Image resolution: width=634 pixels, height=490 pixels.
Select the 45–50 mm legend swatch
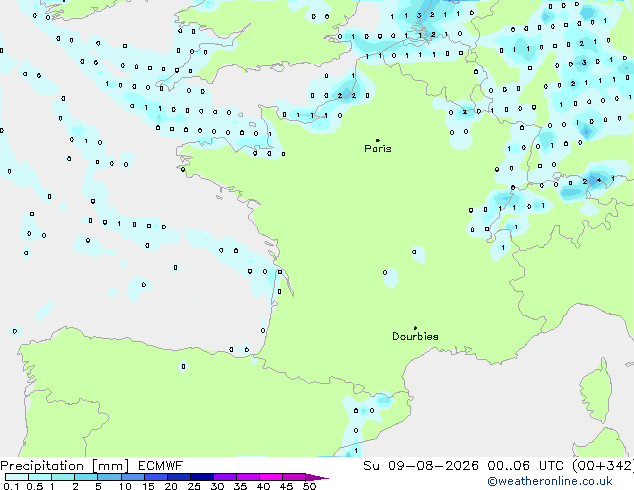coord(294,477)
